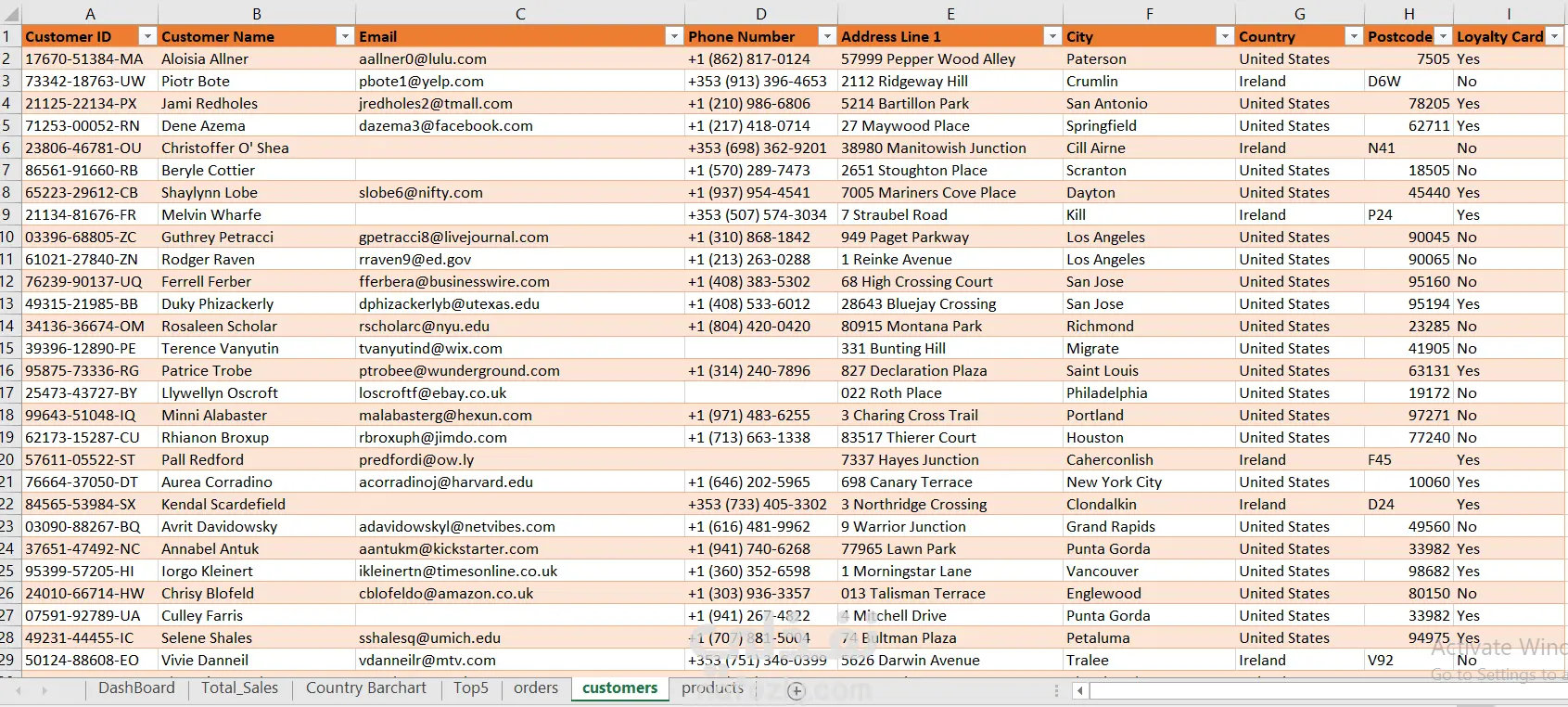Click the sheet-tabs scroll left arrow

(18, 690)
